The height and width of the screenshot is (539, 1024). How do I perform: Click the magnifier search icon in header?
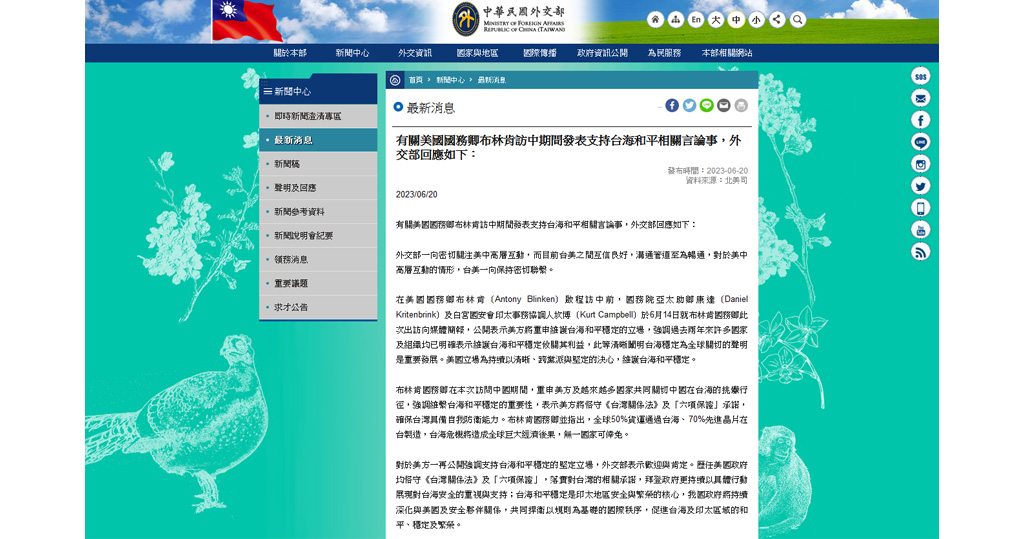[797, 19]
